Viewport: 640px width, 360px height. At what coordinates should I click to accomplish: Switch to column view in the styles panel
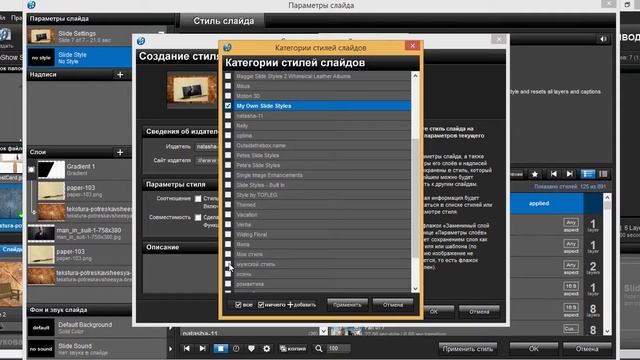pos(603,174)
